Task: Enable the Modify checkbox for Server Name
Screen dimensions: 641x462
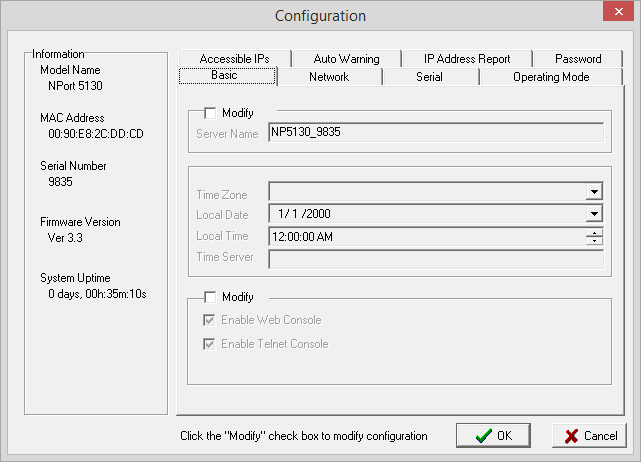Action: click(210, 113)
